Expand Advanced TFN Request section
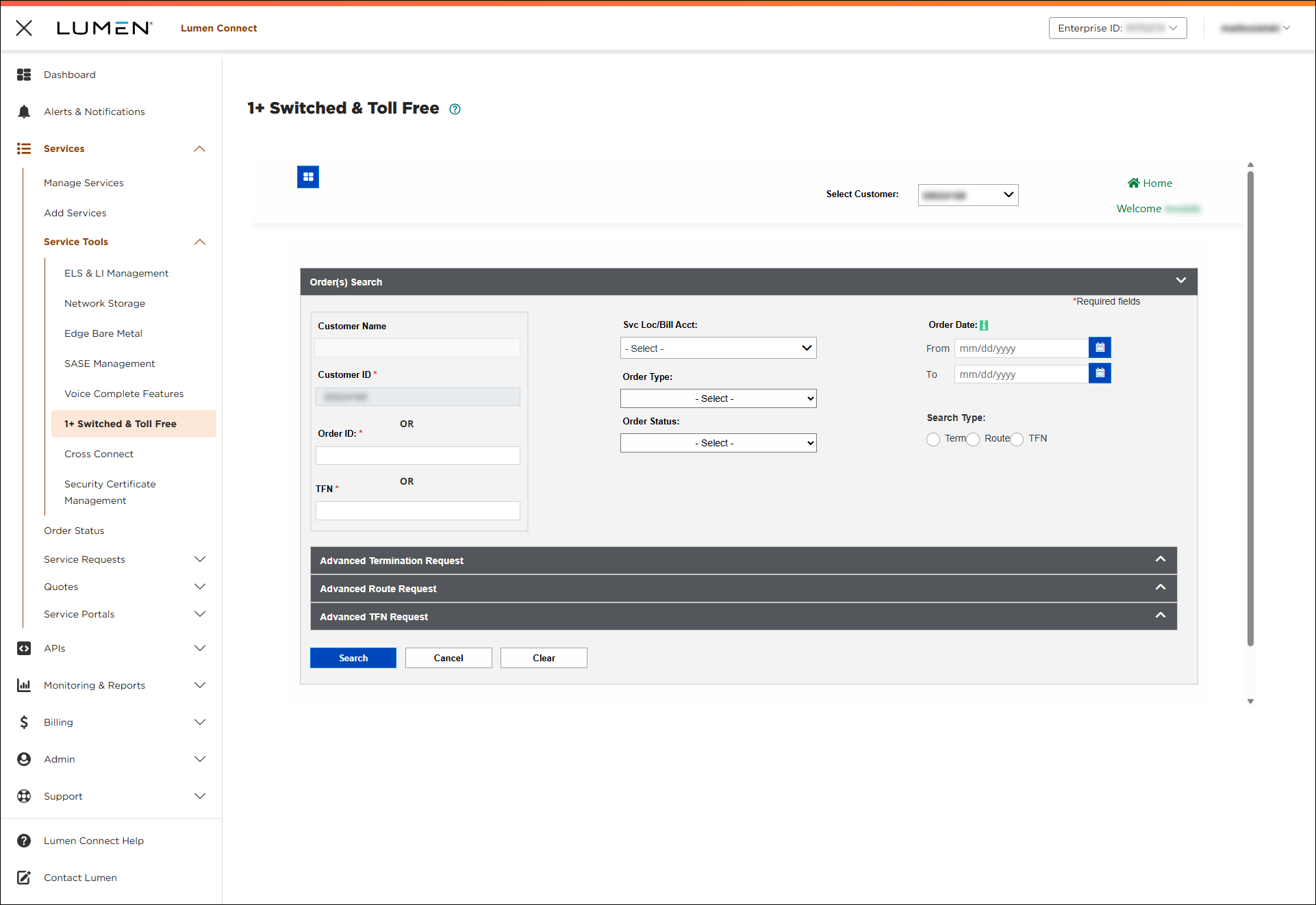 (x=1161, y=615)
